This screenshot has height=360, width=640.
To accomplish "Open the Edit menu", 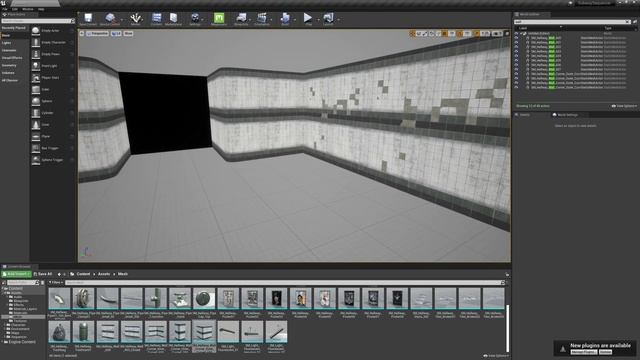I will pyautogui.click(x=15, y=9).
